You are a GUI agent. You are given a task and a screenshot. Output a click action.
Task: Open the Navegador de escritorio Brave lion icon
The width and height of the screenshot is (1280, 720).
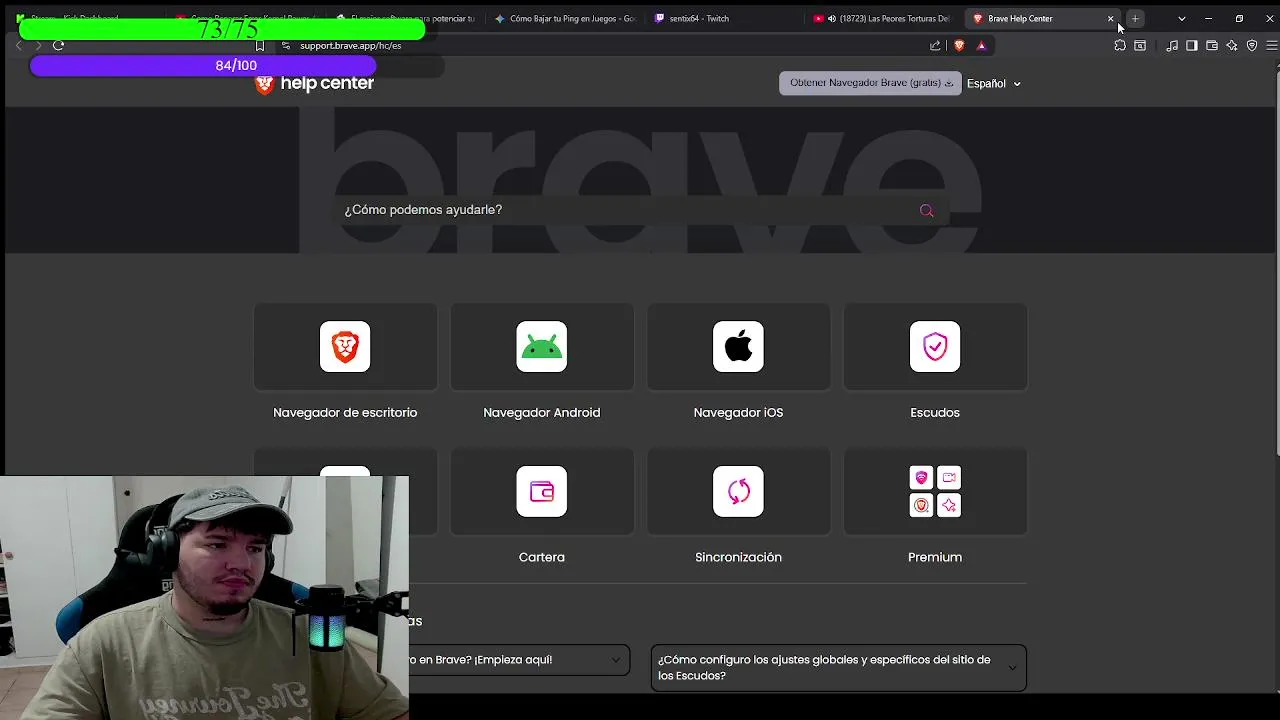point(345,346)
